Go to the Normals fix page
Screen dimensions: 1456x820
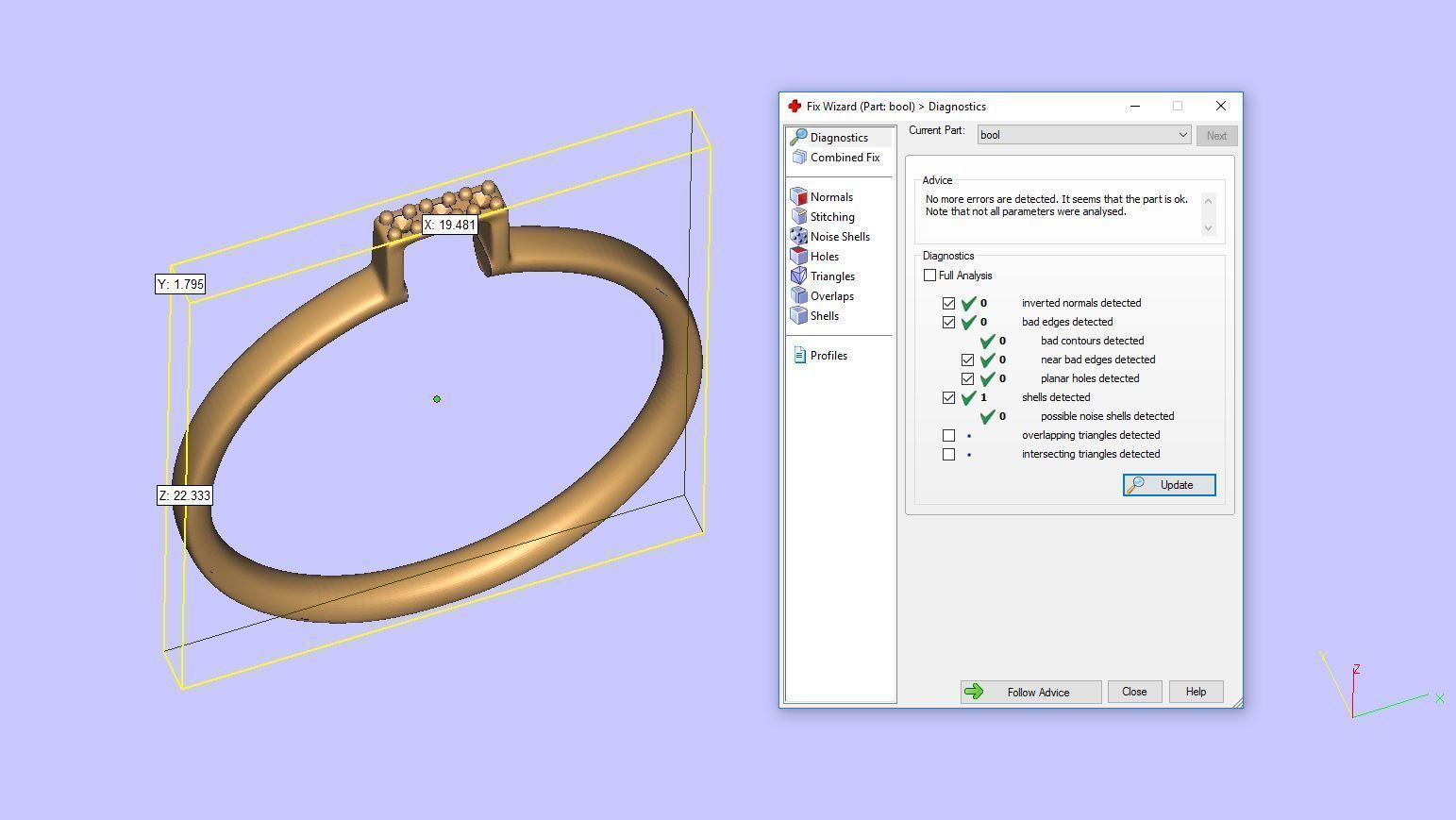831,197
